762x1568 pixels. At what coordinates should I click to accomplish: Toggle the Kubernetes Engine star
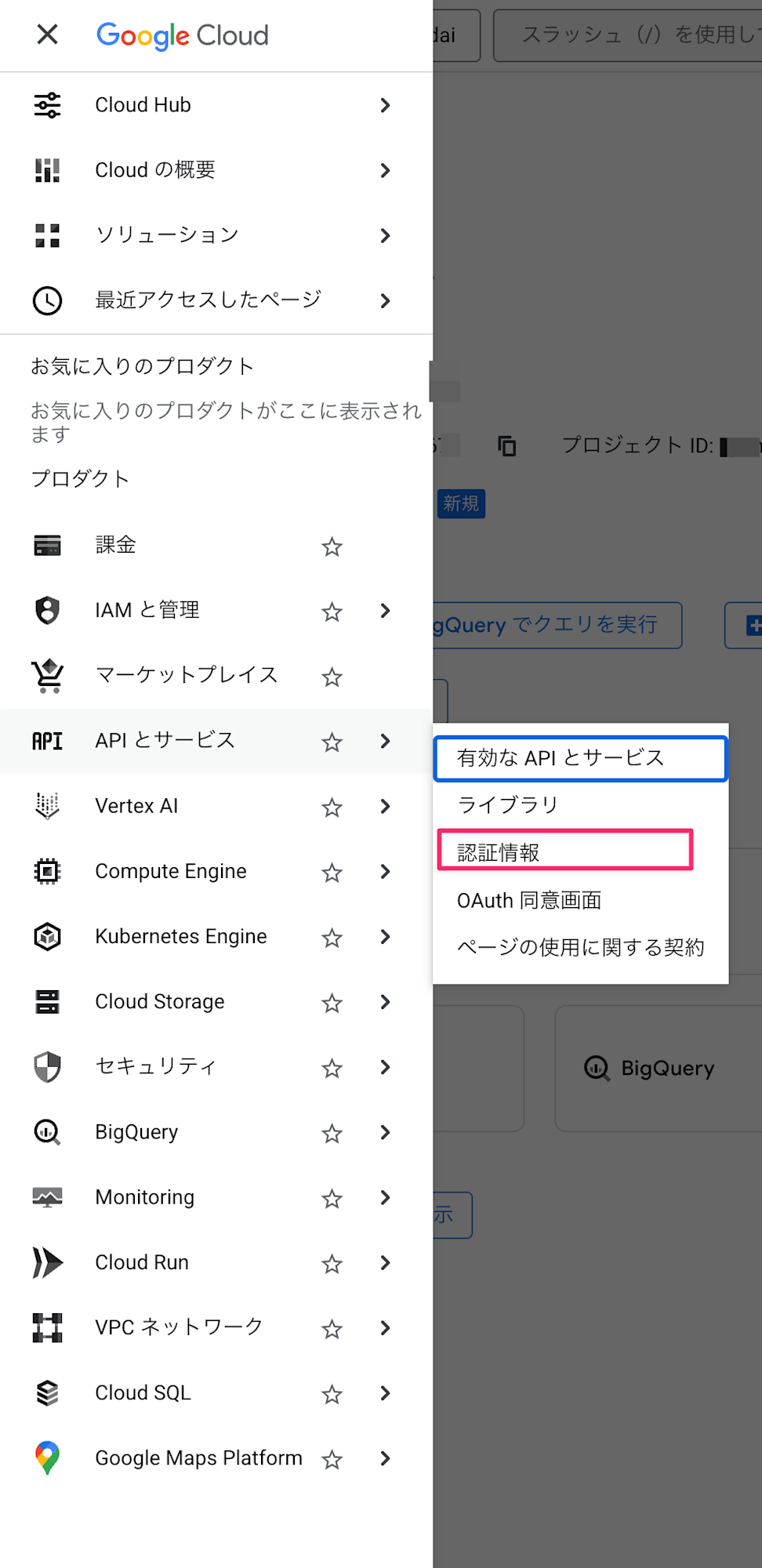coord(332,938)
